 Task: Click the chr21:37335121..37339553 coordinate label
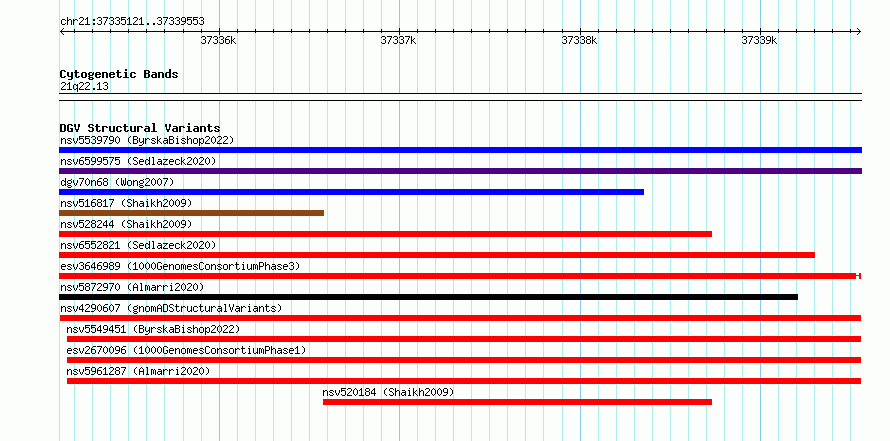[132, 22]
